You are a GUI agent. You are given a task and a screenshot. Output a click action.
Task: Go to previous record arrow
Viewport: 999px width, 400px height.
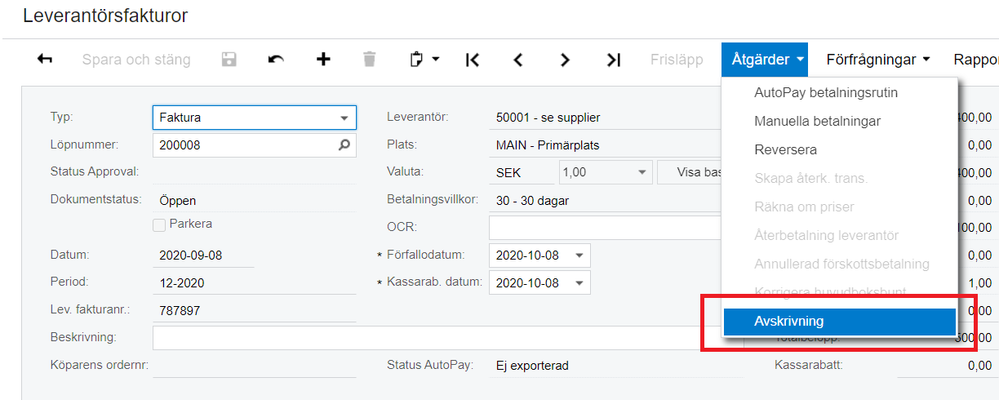pyautogui.click(x=518, y=59)
